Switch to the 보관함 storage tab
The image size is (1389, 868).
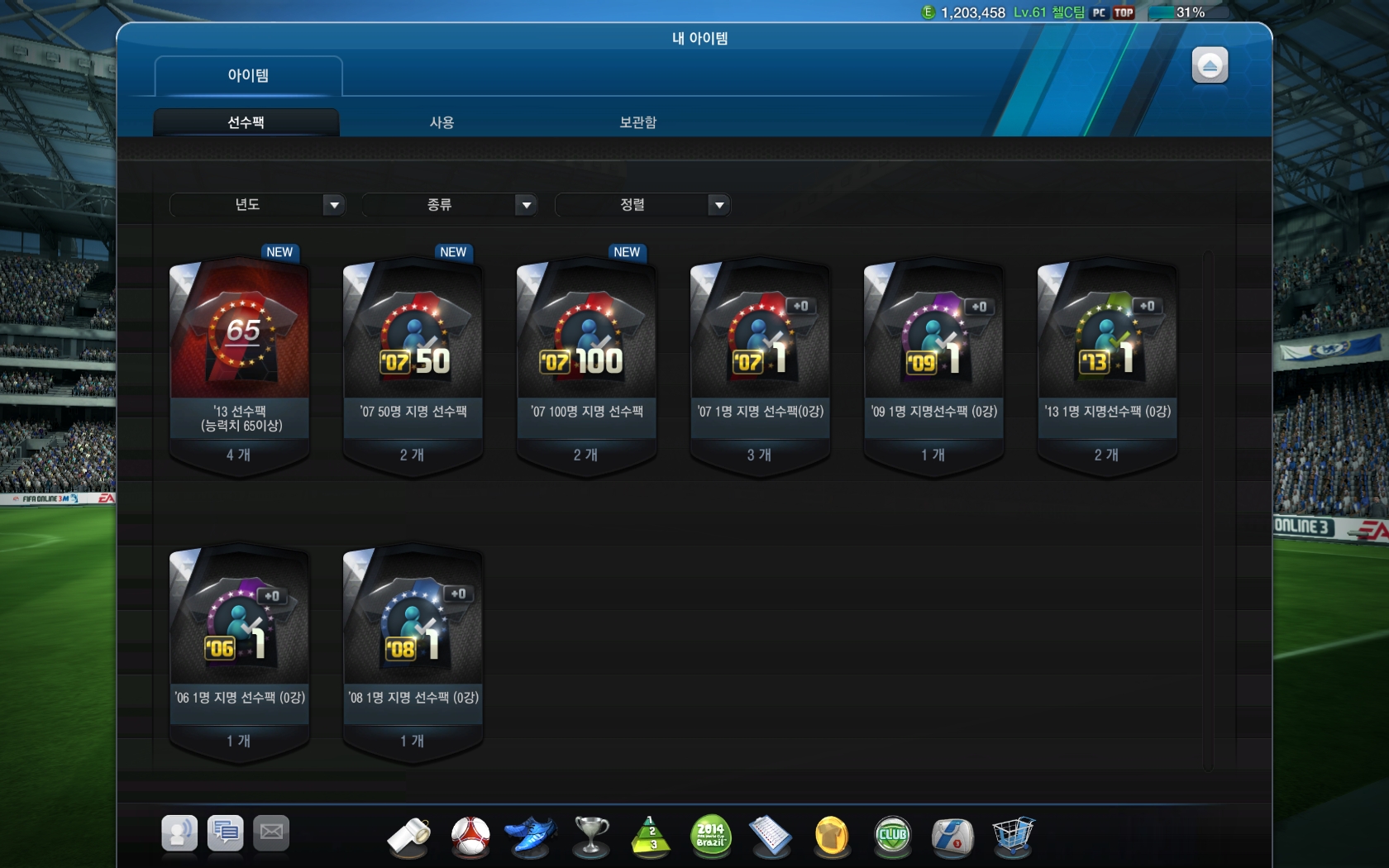(x=638, y=122)
